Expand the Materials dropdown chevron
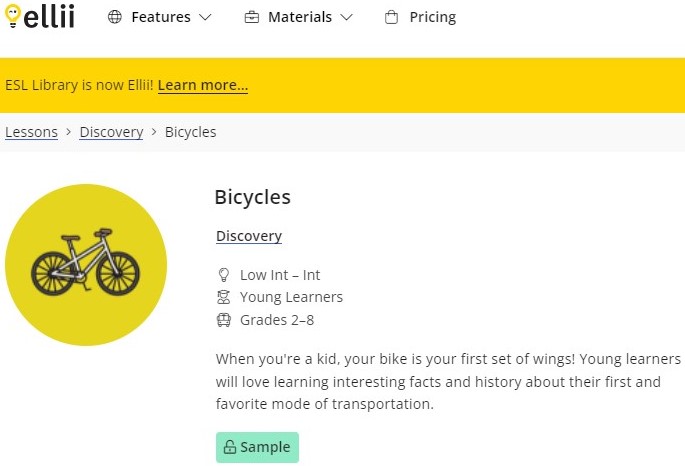 click(x=346, y=18)
